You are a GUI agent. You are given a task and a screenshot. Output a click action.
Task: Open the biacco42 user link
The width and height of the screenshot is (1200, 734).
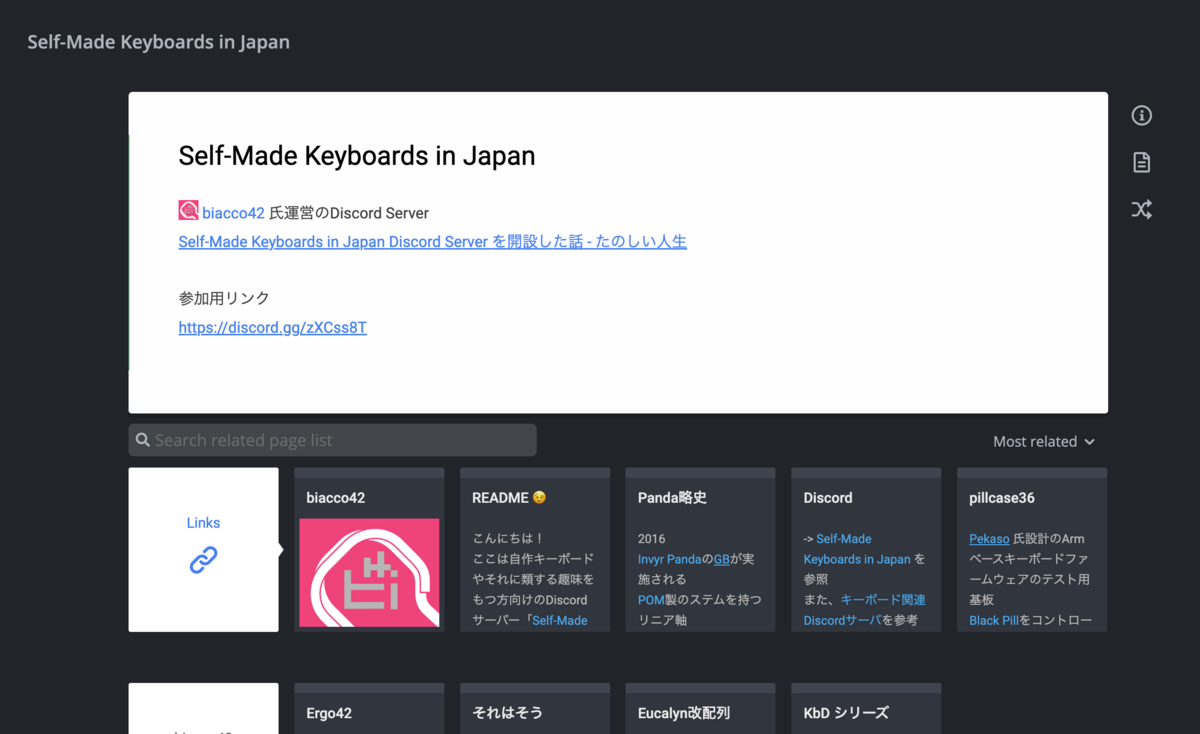pyautogui.click(x=233, y=213)
